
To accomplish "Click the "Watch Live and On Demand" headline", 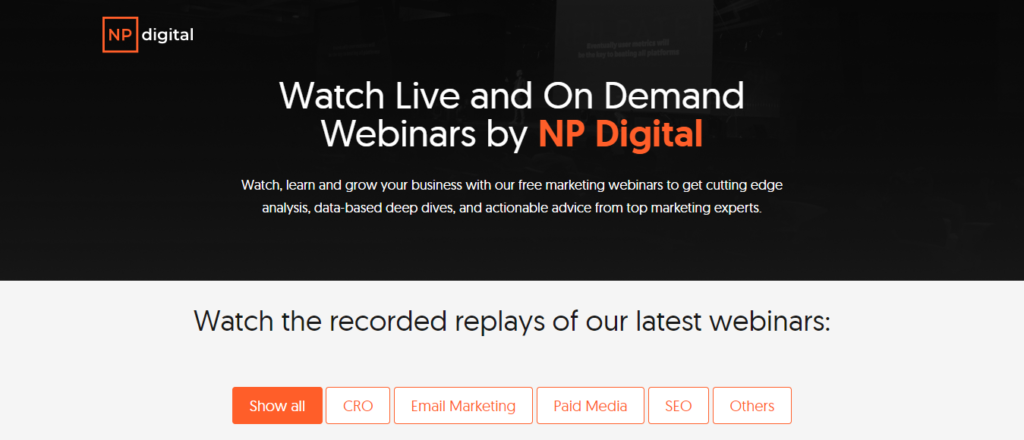I will click(x=511, y=96).
